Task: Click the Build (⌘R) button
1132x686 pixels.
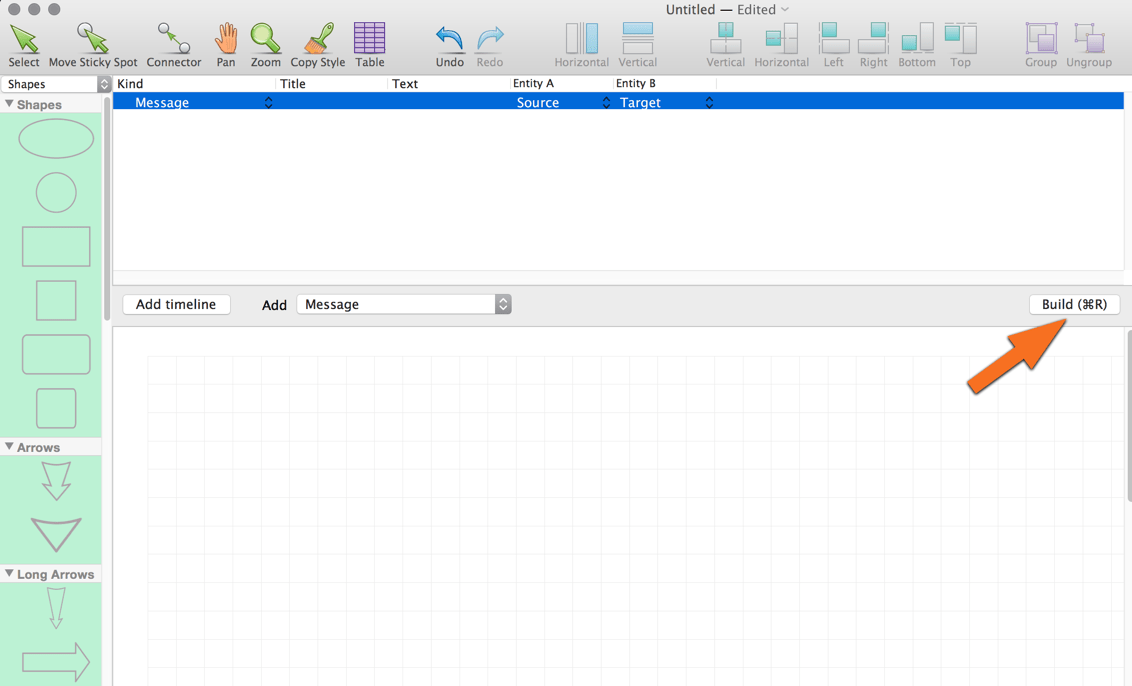Action: tap(1074, 304)
